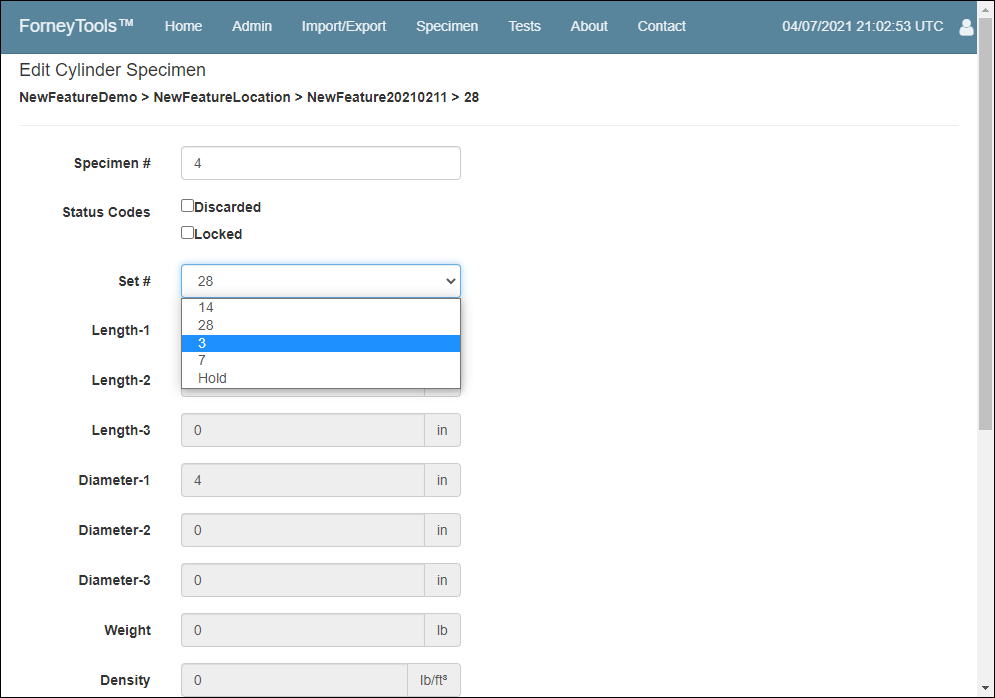Click the Diameter-1 value field
The width and height of the screenshot is (995, 698).
303,480
